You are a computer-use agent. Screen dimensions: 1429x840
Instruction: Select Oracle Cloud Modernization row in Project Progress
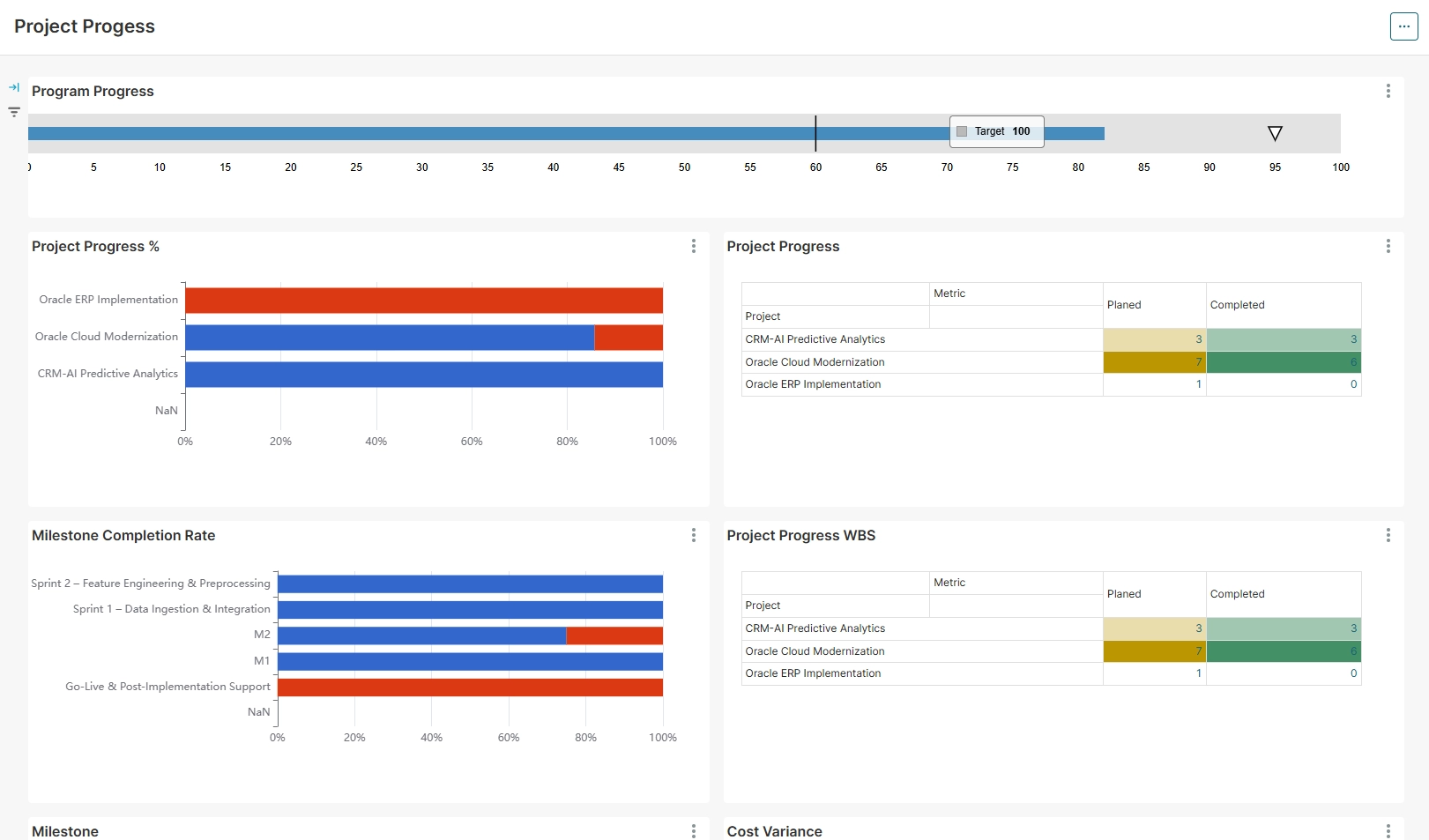tap(815, 362)
